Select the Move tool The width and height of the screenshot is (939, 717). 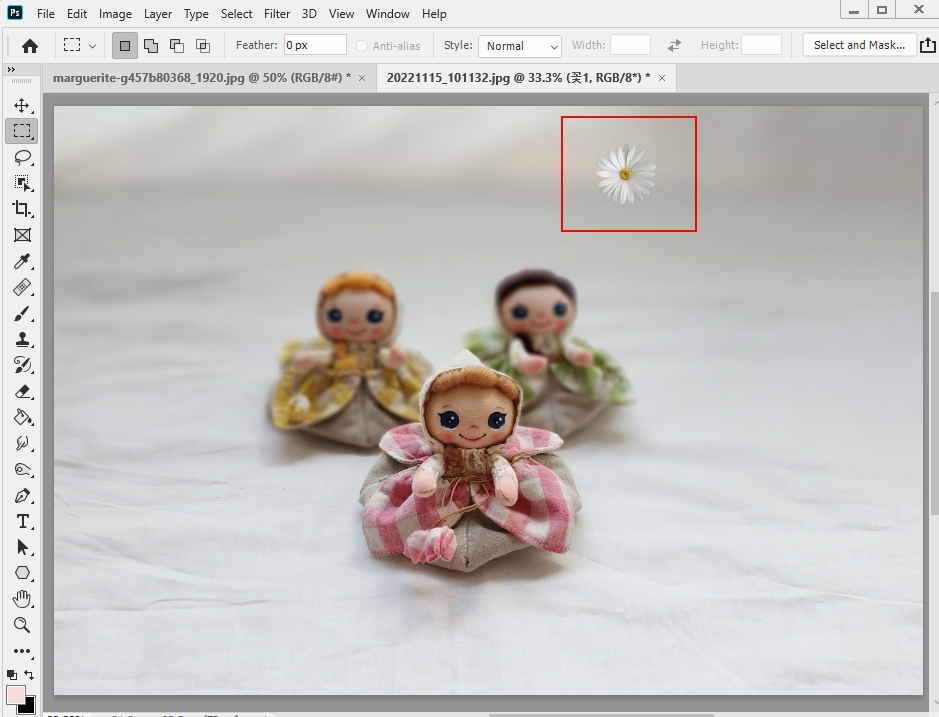pyautogui.click(x=22, y=105)
